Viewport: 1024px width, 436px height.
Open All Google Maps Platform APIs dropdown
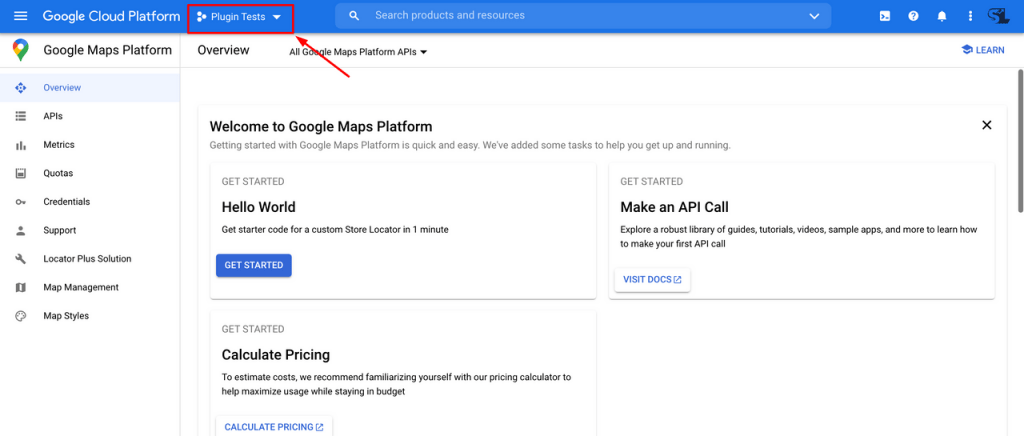click(358, 52)
